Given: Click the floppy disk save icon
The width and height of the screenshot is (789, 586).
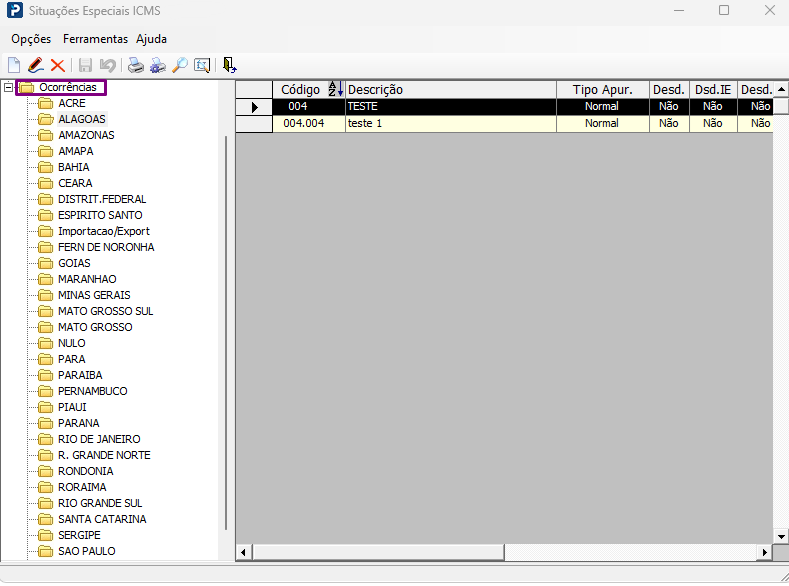Looking at the screenshot, I should [85, 65].
